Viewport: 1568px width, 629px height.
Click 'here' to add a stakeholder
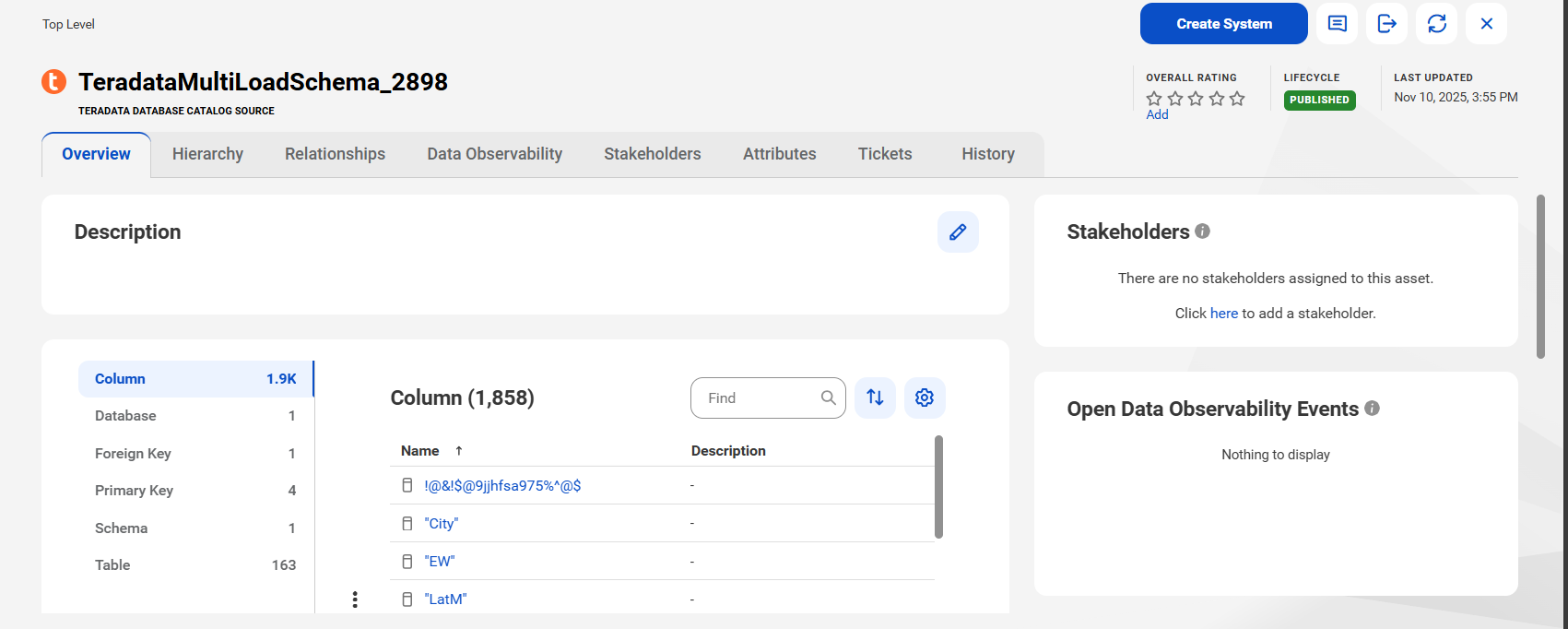pyautogui.click(x=1224, y=314)
